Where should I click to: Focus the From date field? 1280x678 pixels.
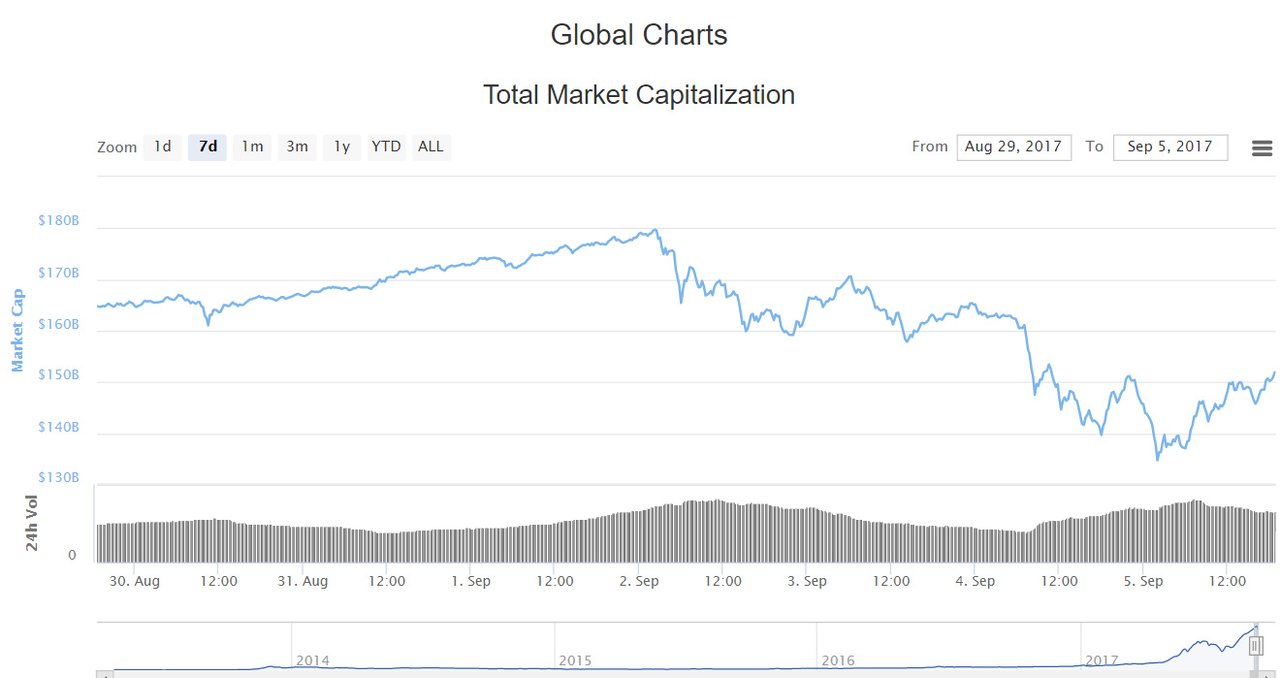pyautogui.click(x=1014, y=147)
